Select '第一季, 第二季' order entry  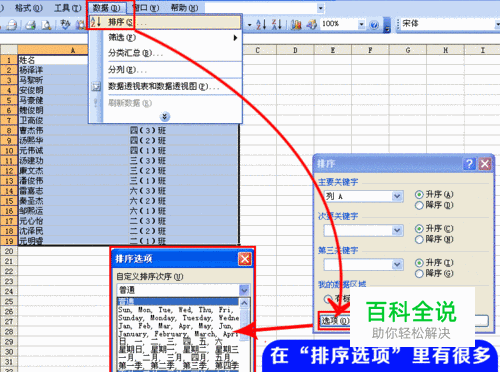click(178, 365)
